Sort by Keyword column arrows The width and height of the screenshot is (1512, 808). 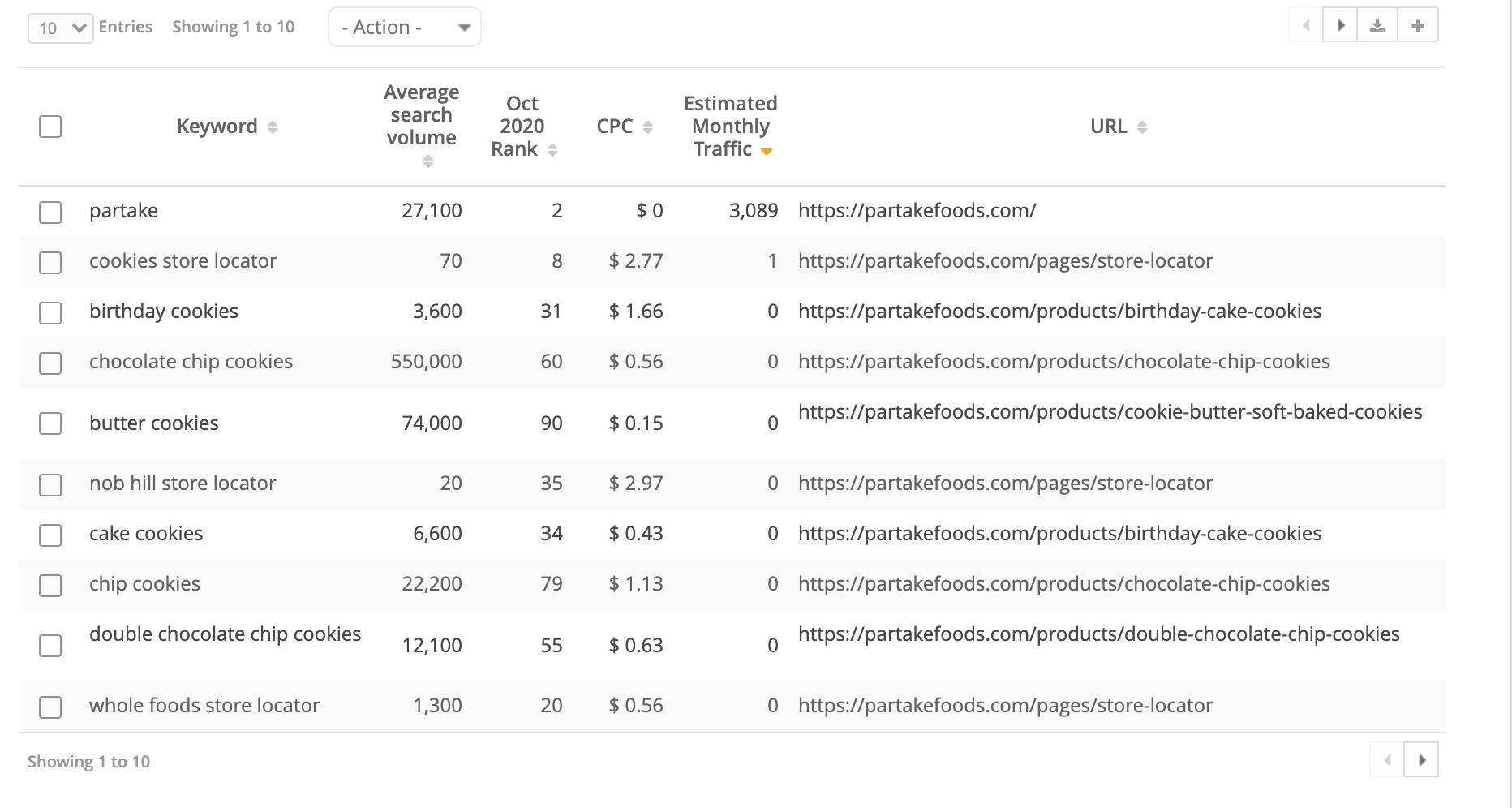pyautogui.click(x=273, y=127)
